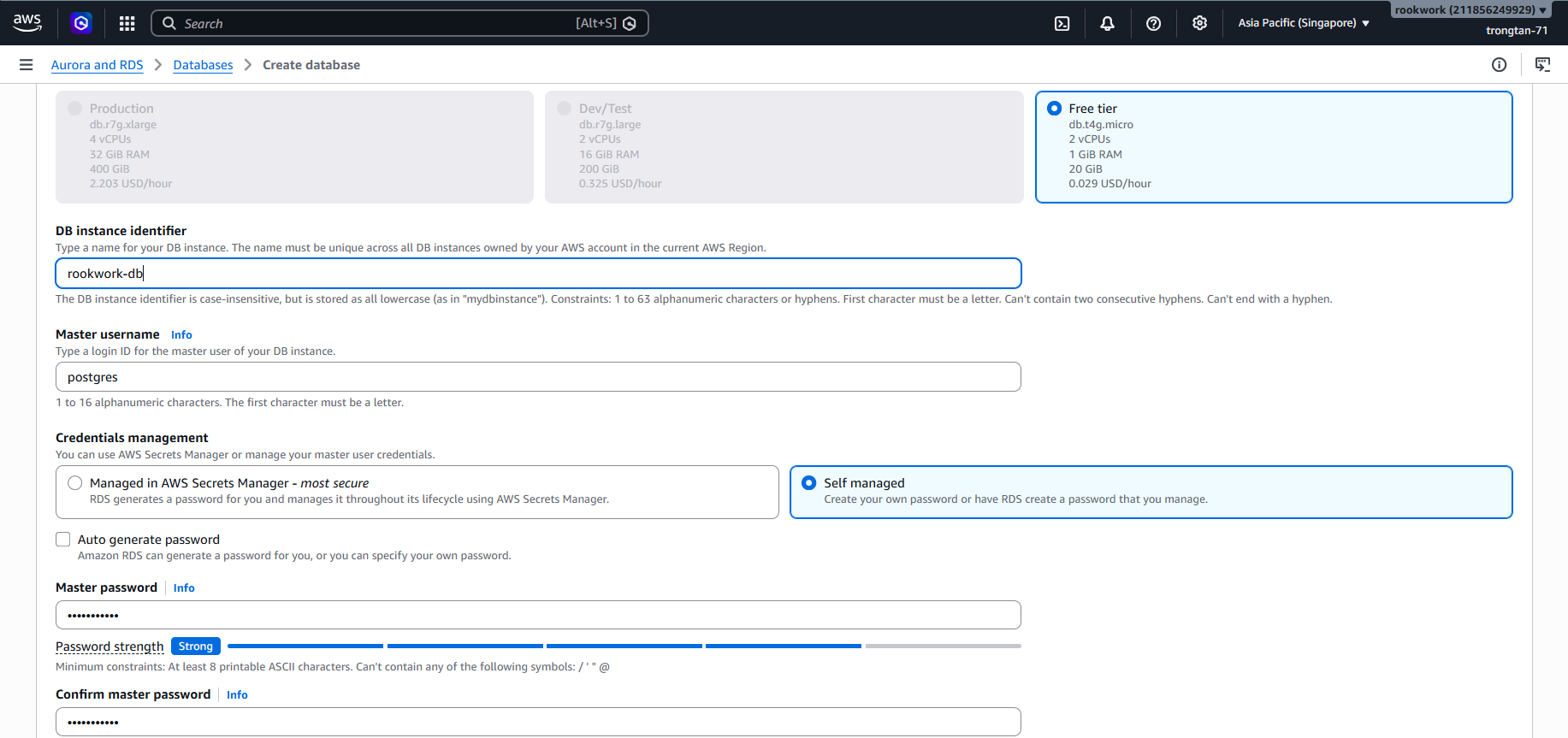This screenshot has height=738, width=1568.
Task: Select the Production template
Action: click(75, 109)
